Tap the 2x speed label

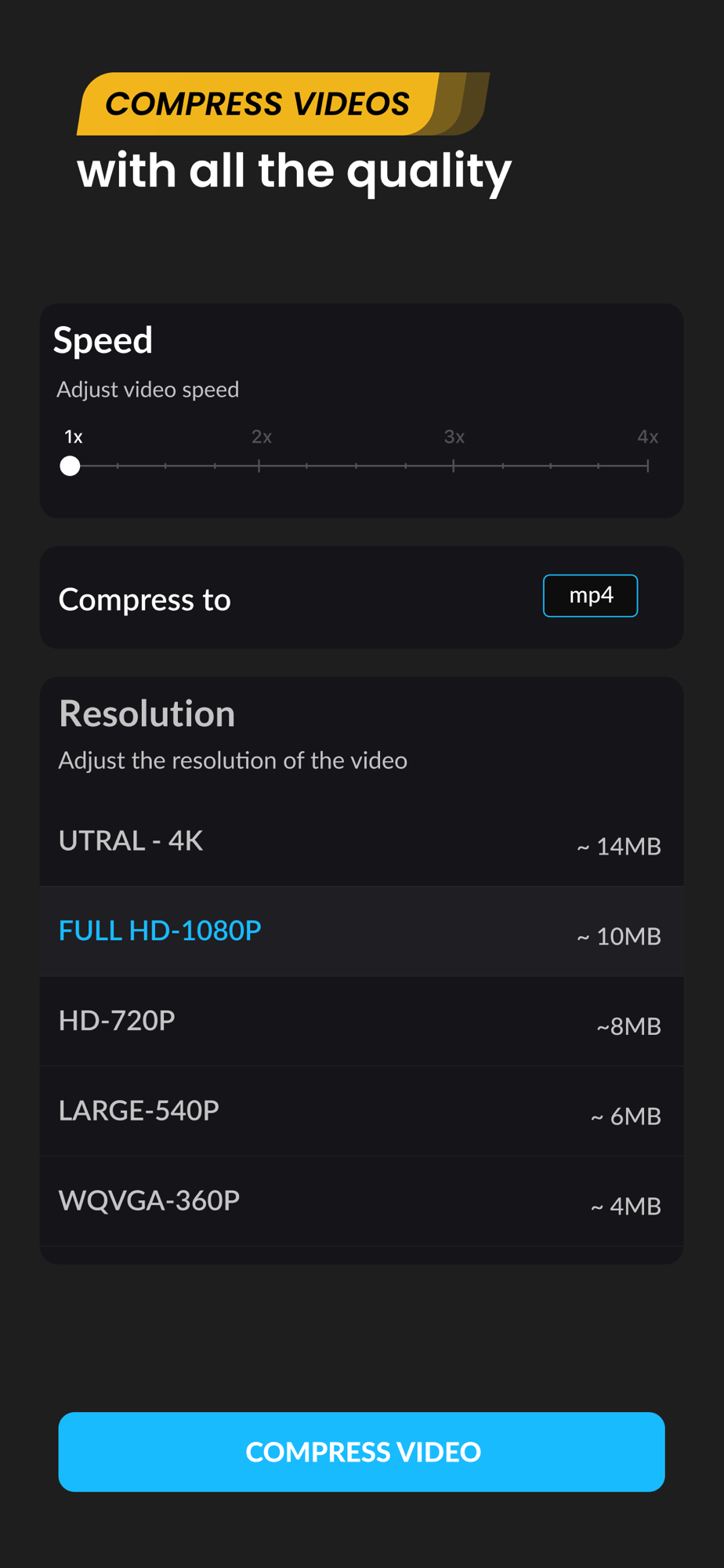(x=262, y=437)
